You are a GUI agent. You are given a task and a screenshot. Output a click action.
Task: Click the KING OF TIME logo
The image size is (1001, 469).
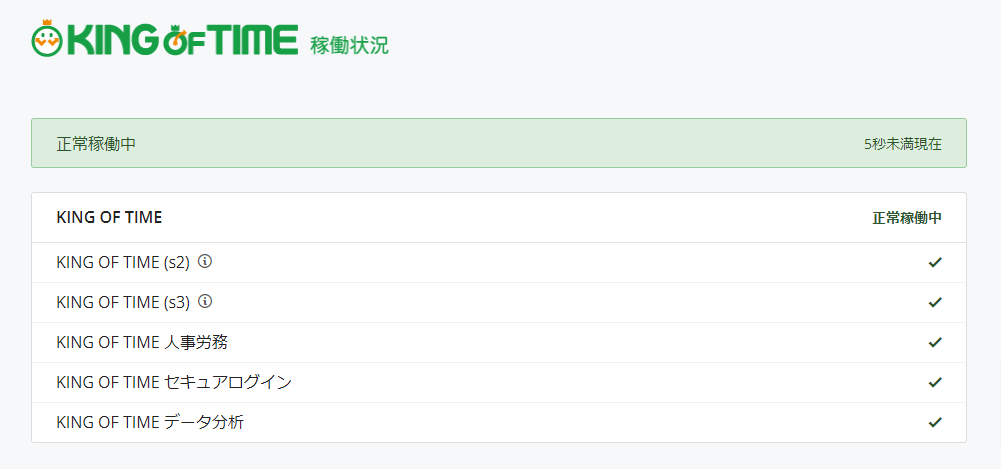point(164,39)
